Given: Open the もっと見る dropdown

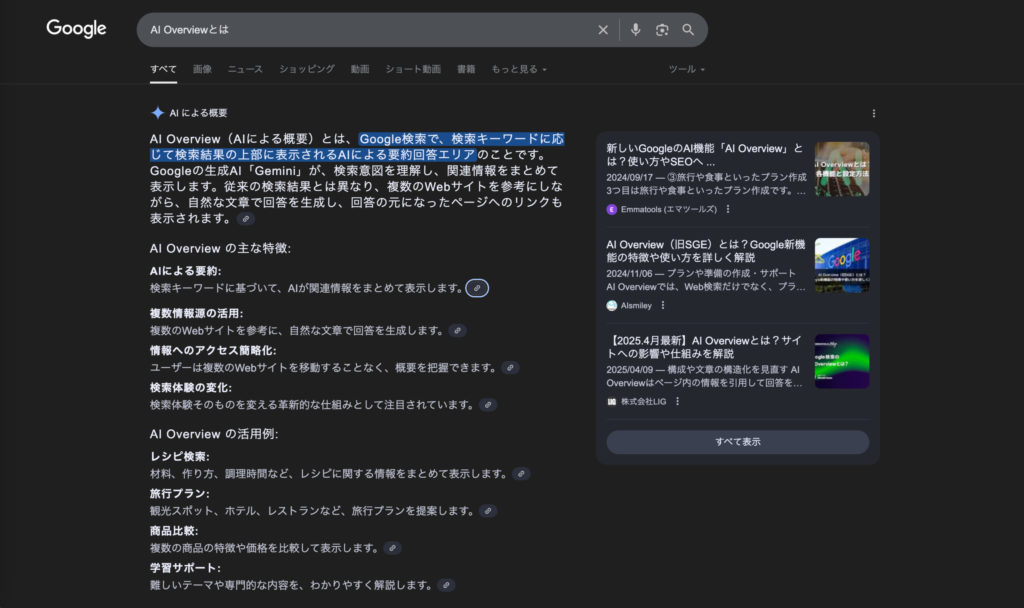Looking at the screenshot, I should [x=517, y=69].
